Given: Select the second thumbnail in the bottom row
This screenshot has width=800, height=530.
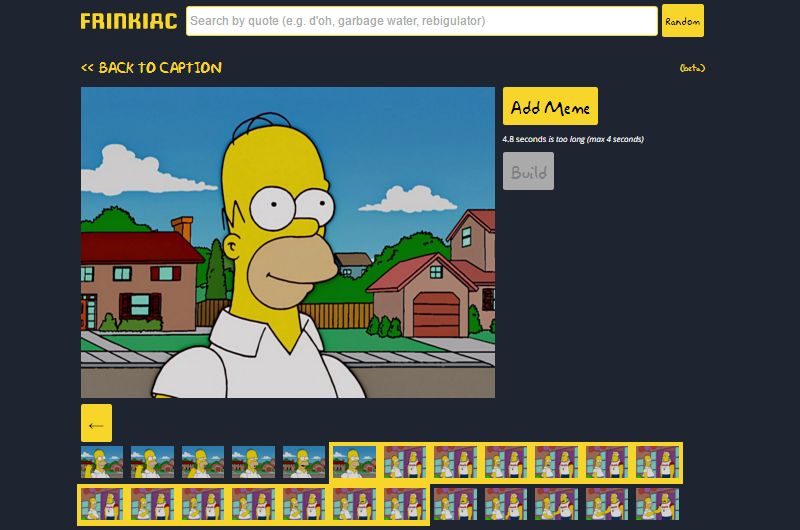Looking at the screenshot, I should pyautogui.click(x=153, y=504).
